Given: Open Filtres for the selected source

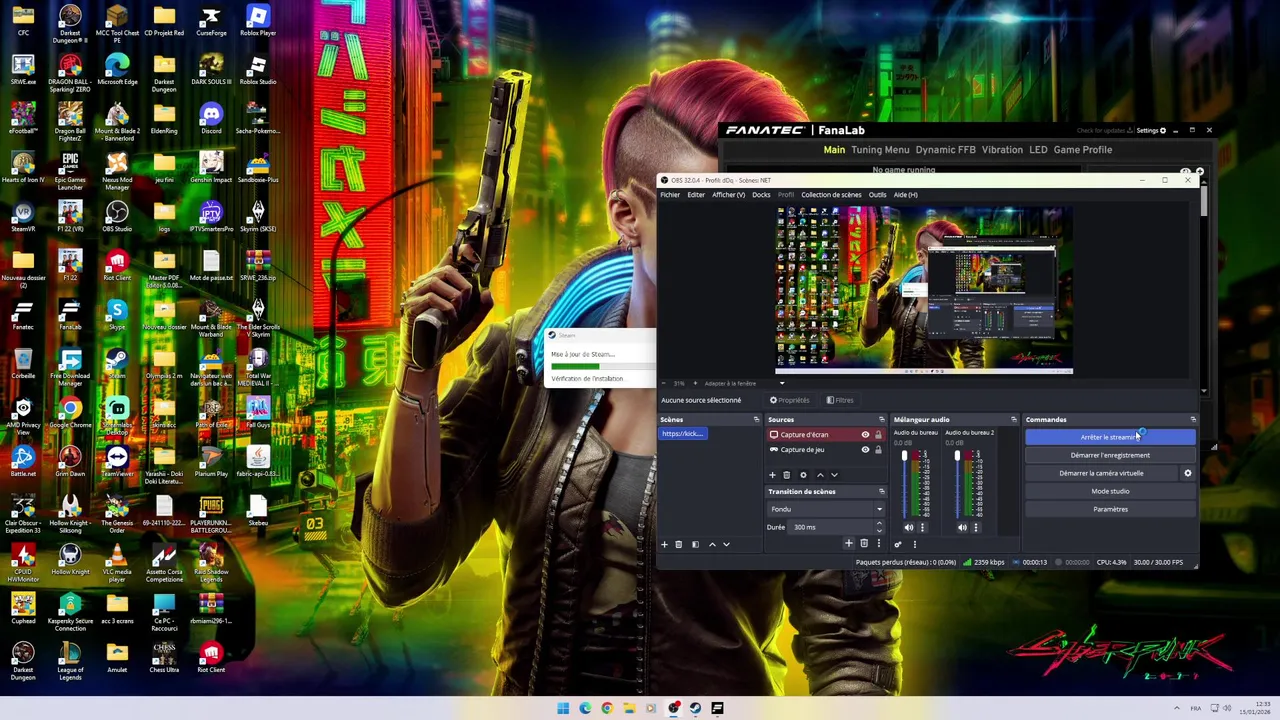Looking at the screenshot, I should click(x=840, y=400).
